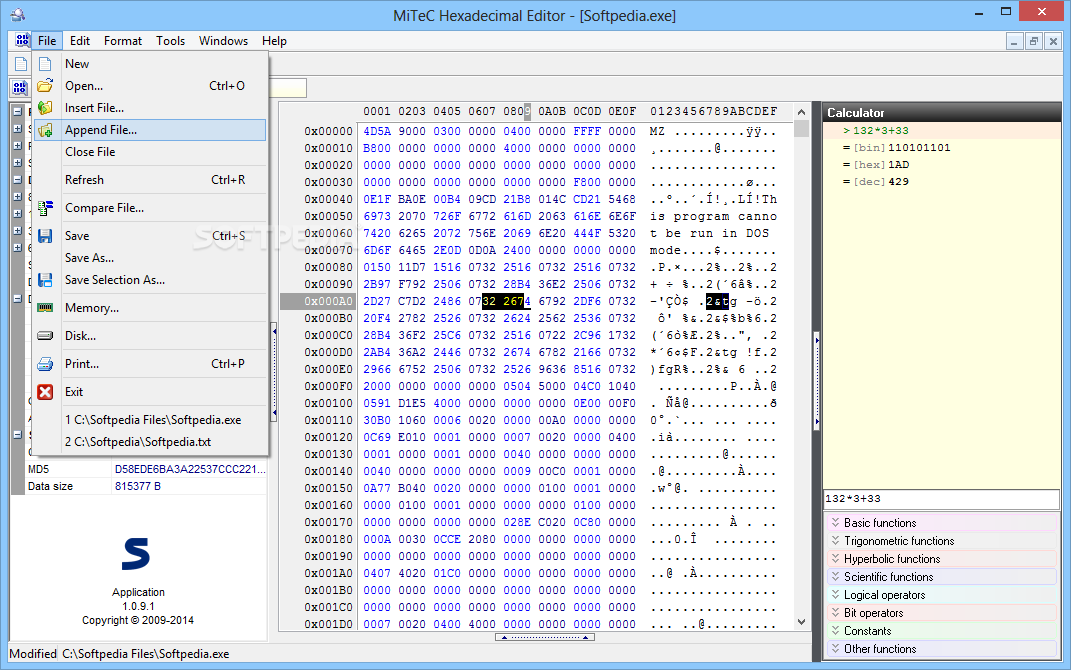Expand Other functions section

coord(942,649)
